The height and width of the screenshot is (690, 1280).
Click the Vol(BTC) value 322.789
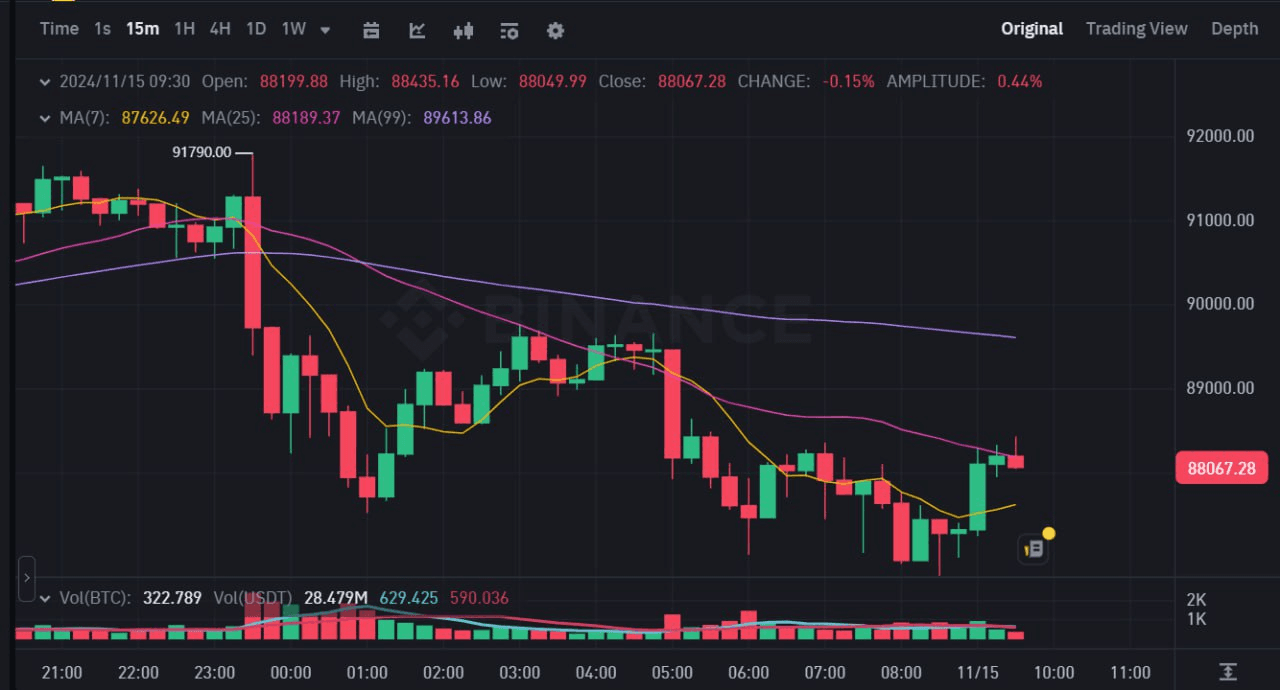coord(172,598)
